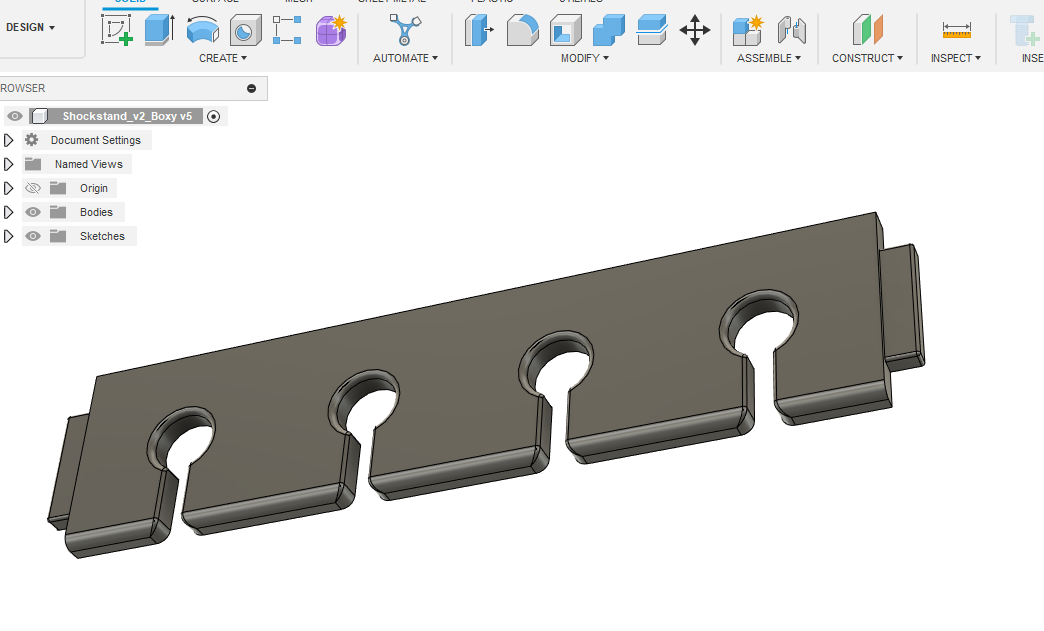Open the DESIGN workspace dropdown

click(x=31, y=27)
